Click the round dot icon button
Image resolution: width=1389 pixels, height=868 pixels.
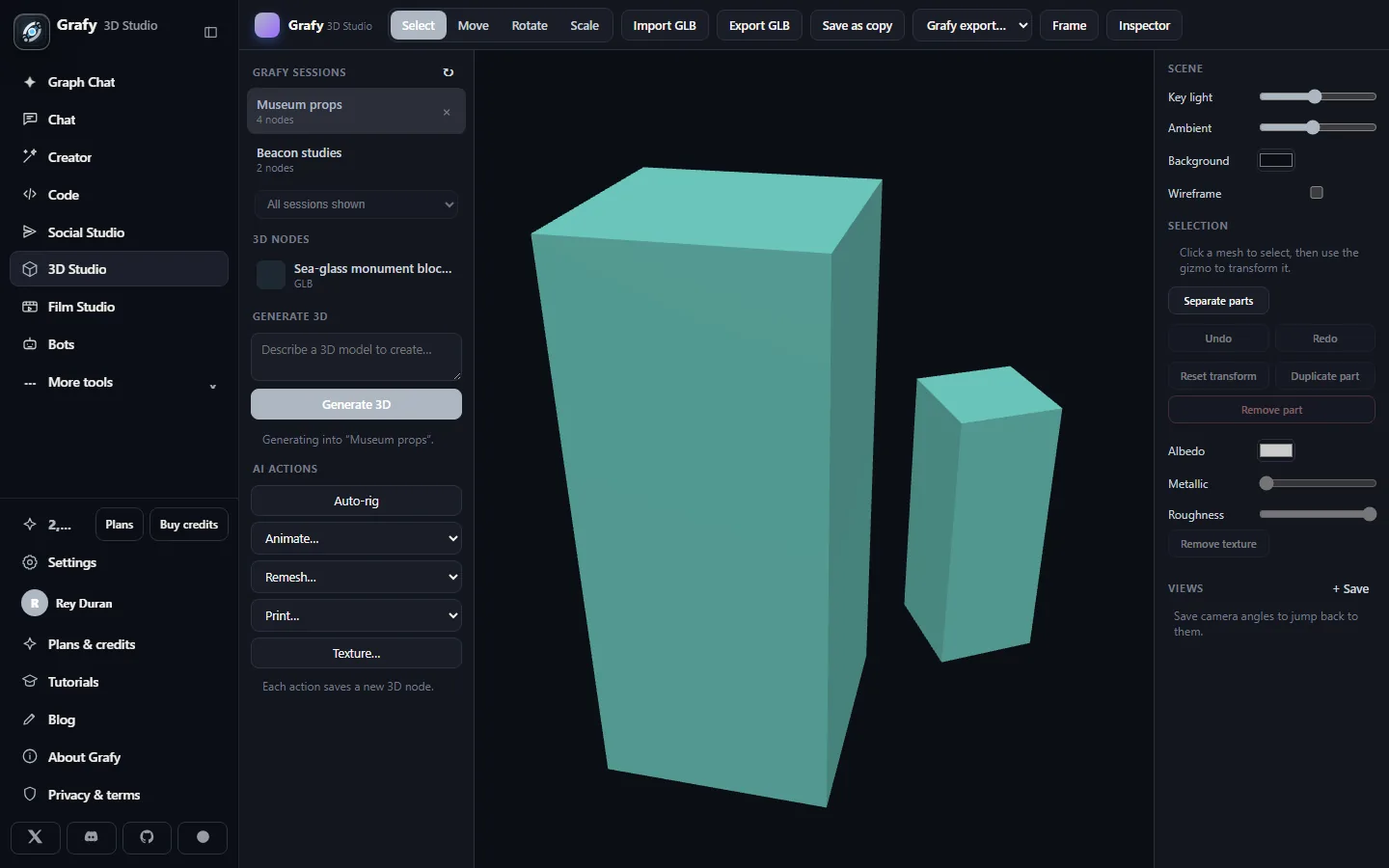(x=203, y=837)
